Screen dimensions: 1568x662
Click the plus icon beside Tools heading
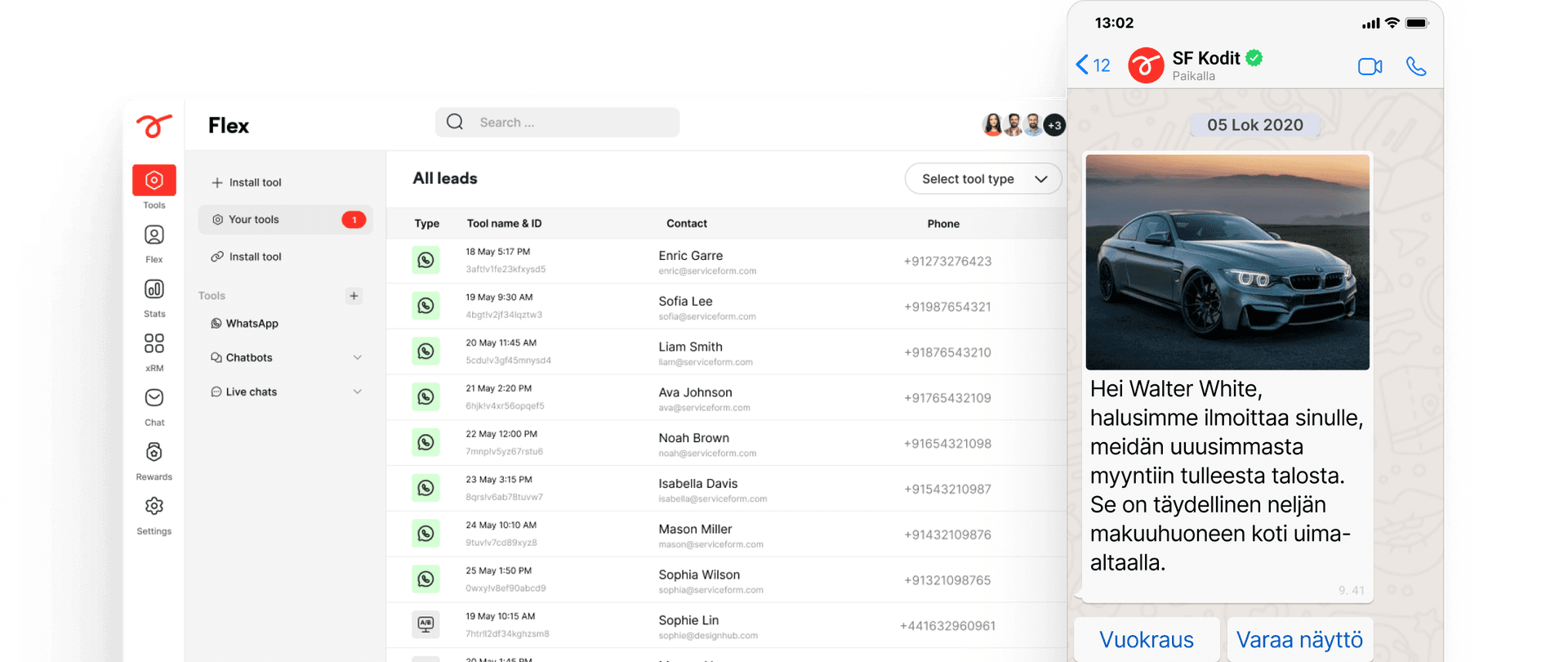coord(354,296)
